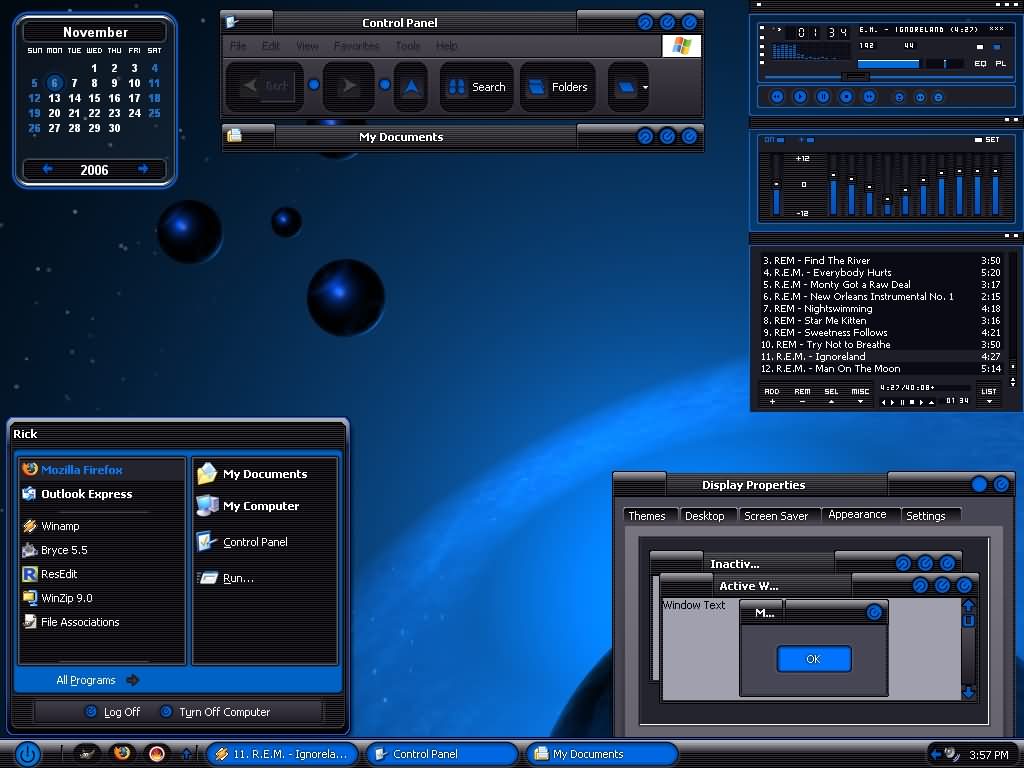1024x768 pixels.
Task: Click the Up folder arrow icon
Action: point(411,86)
